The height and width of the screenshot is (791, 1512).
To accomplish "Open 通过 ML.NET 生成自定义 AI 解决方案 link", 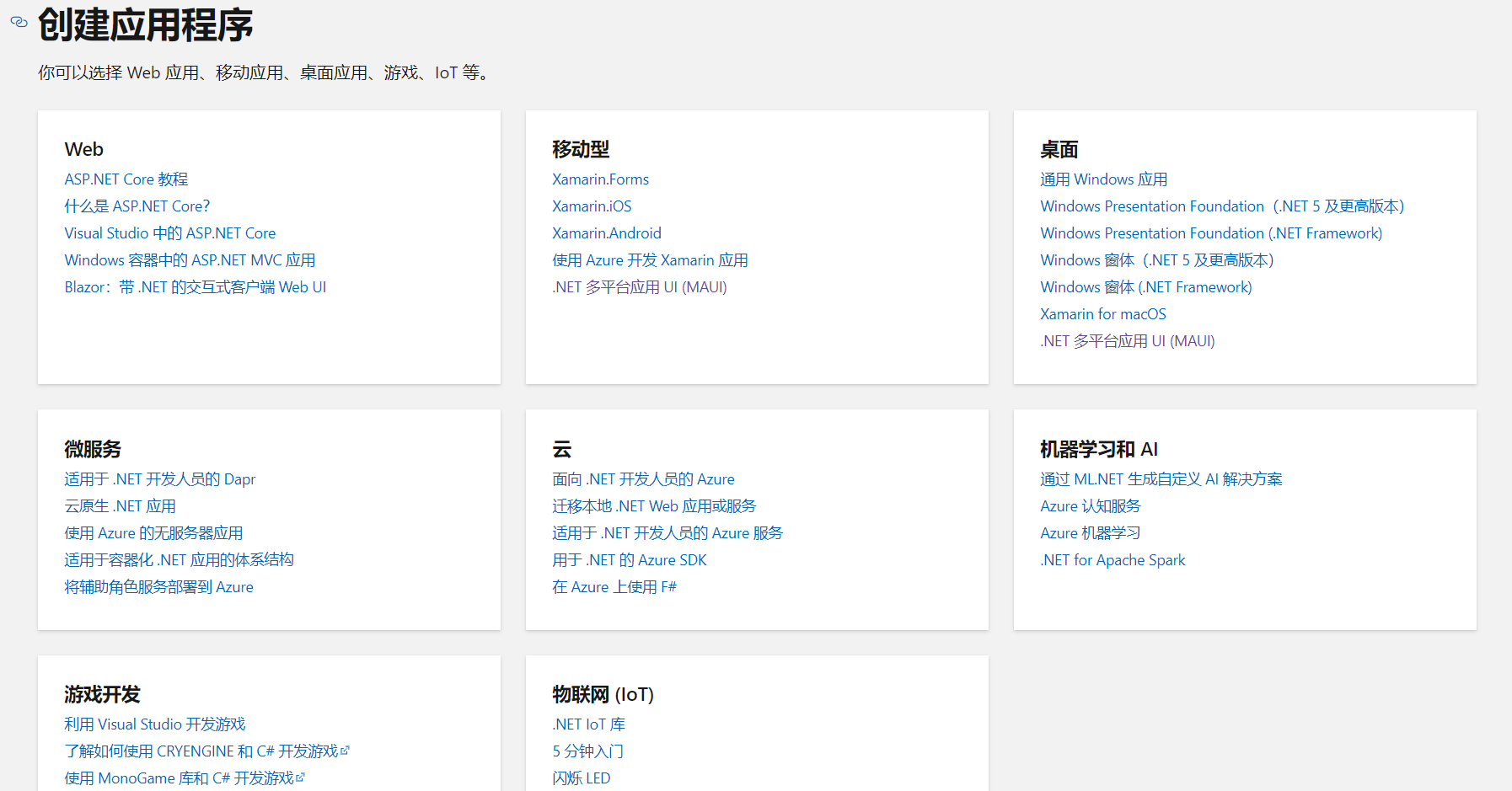I will pyautogui.click(x=1161, y=479).
